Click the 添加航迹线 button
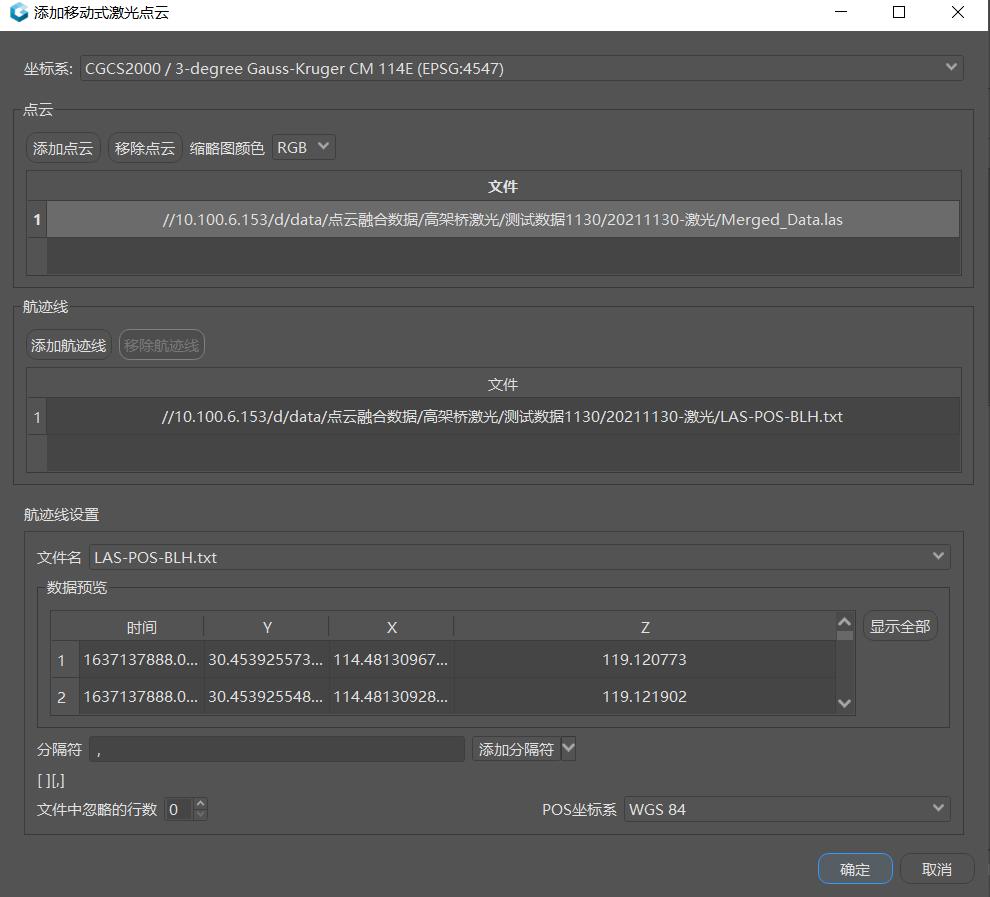This screenshot has height=897, width=990. [x=68, y=345]
